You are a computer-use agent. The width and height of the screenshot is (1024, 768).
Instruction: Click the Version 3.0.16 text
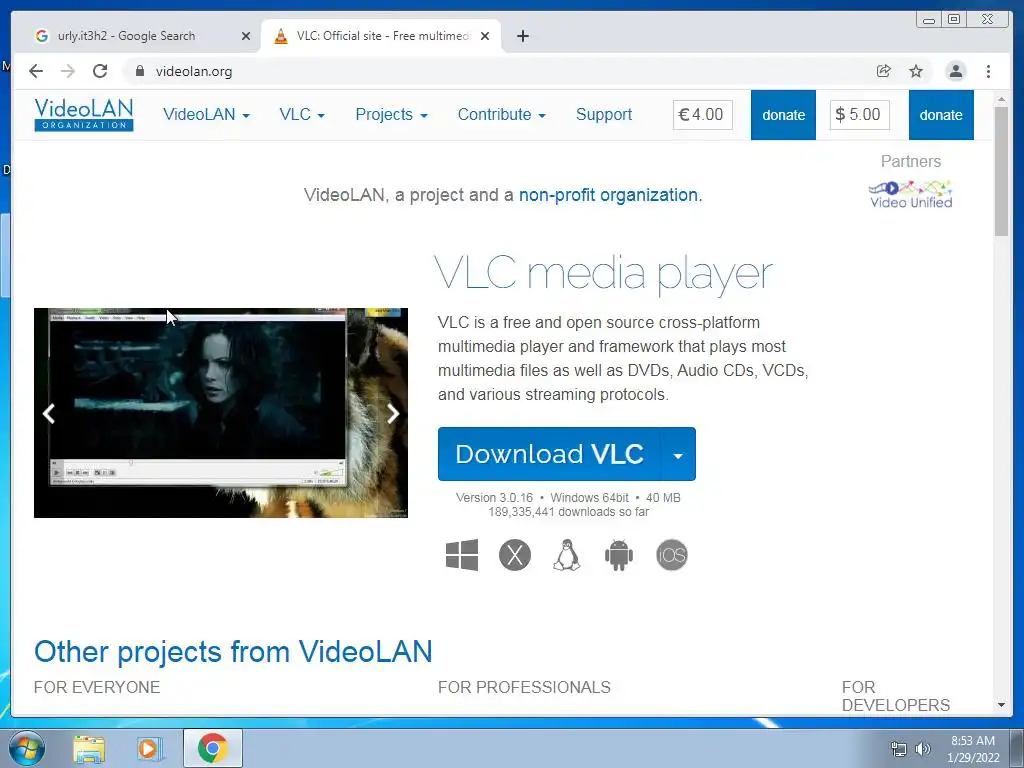(494, 498)
